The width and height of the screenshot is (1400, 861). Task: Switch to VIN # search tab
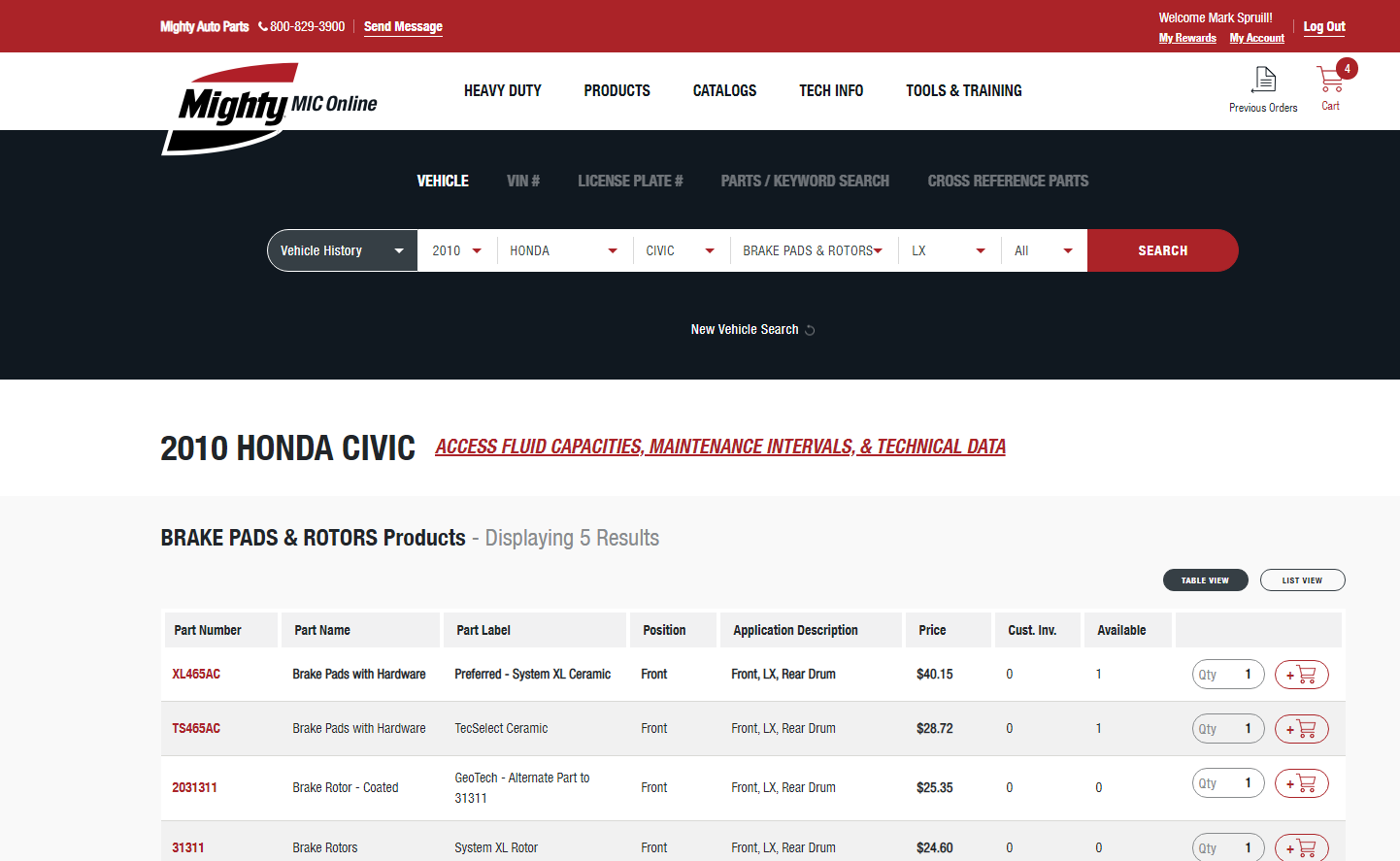click(x=523, y=182)
